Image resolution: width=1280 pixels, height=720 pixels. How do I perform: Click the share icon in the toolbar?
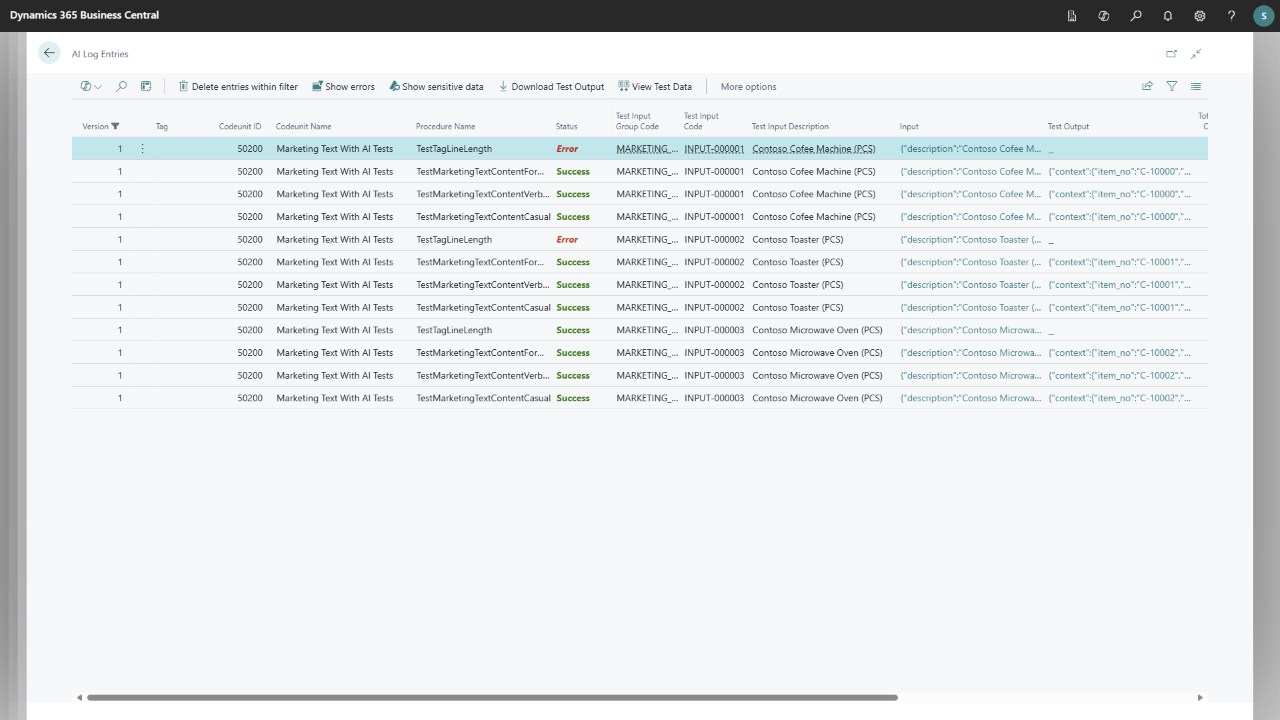click(1147, 86)
